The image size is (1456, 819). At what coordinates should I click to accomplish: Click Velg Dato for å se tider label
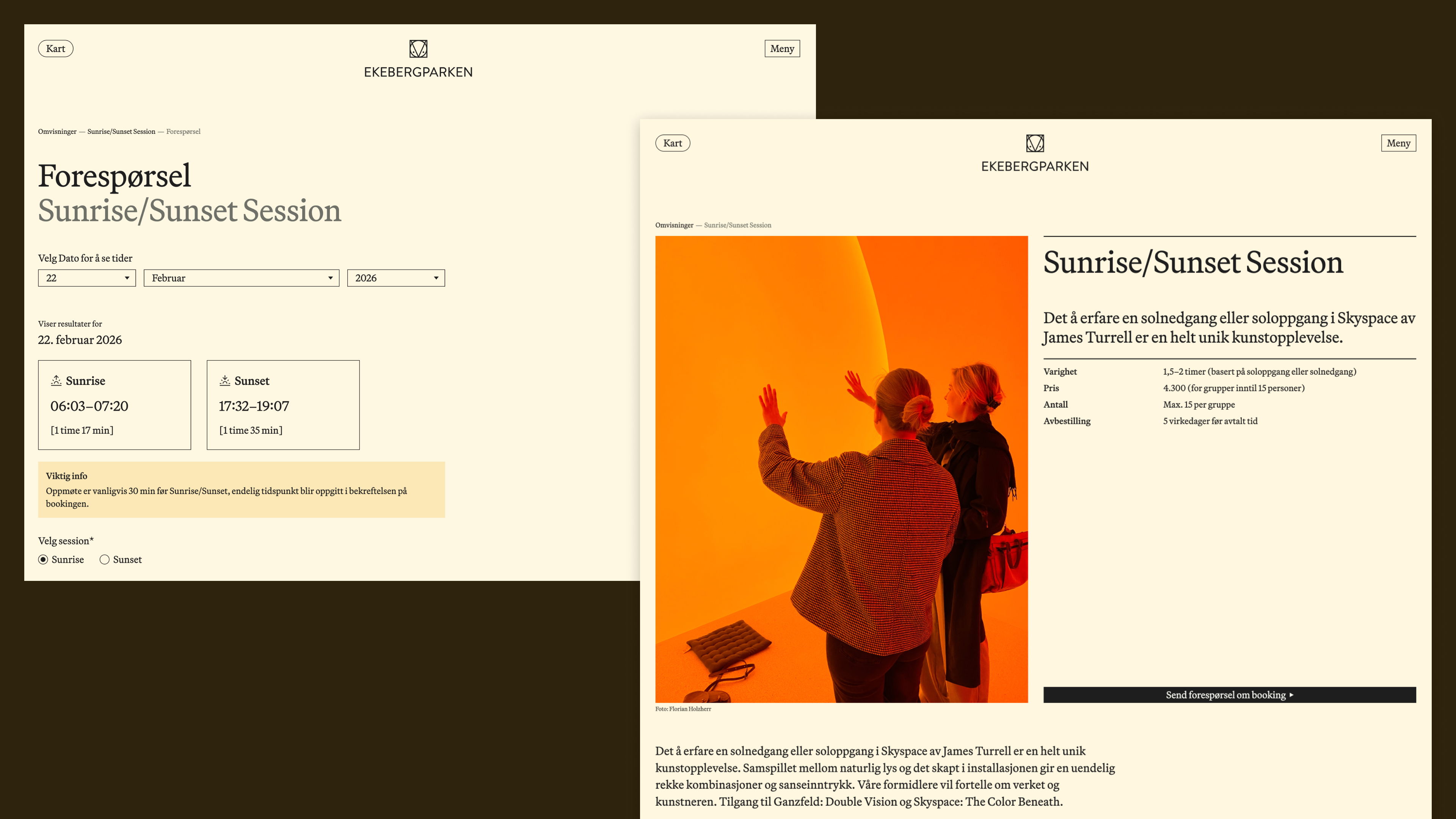[85, 258]
